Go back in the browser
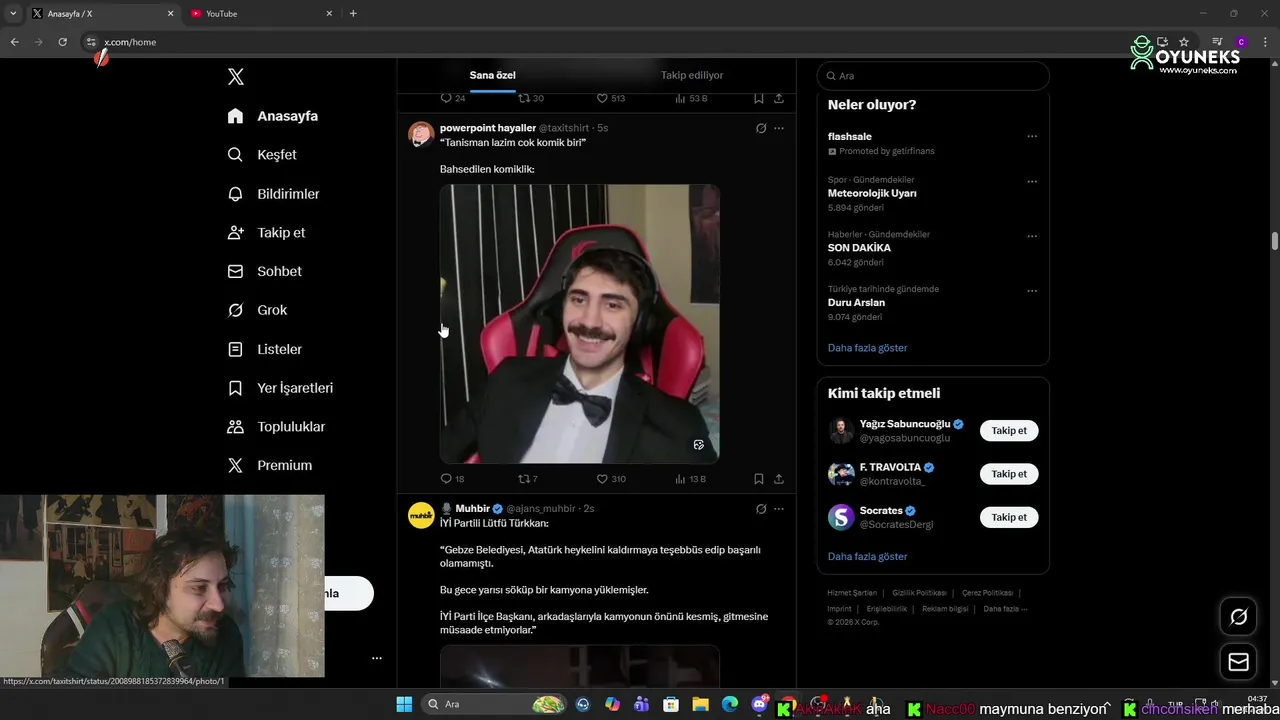Image resolution: width=1280 pixels, height=720 pixels. pos(14,42)
